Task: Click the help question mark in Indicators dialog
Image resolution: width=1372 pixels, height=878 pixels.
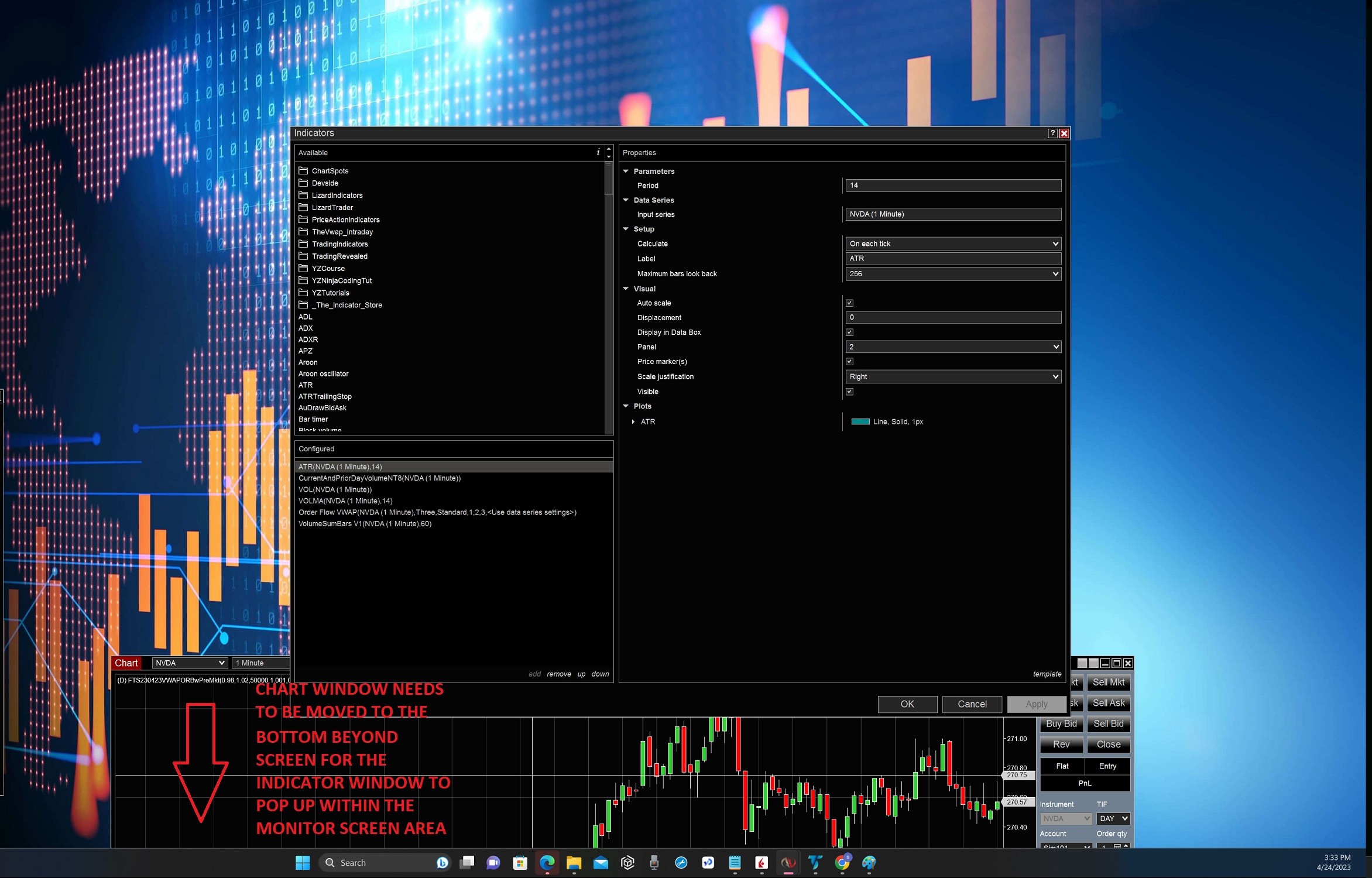Action: [x=1052, y=133]
